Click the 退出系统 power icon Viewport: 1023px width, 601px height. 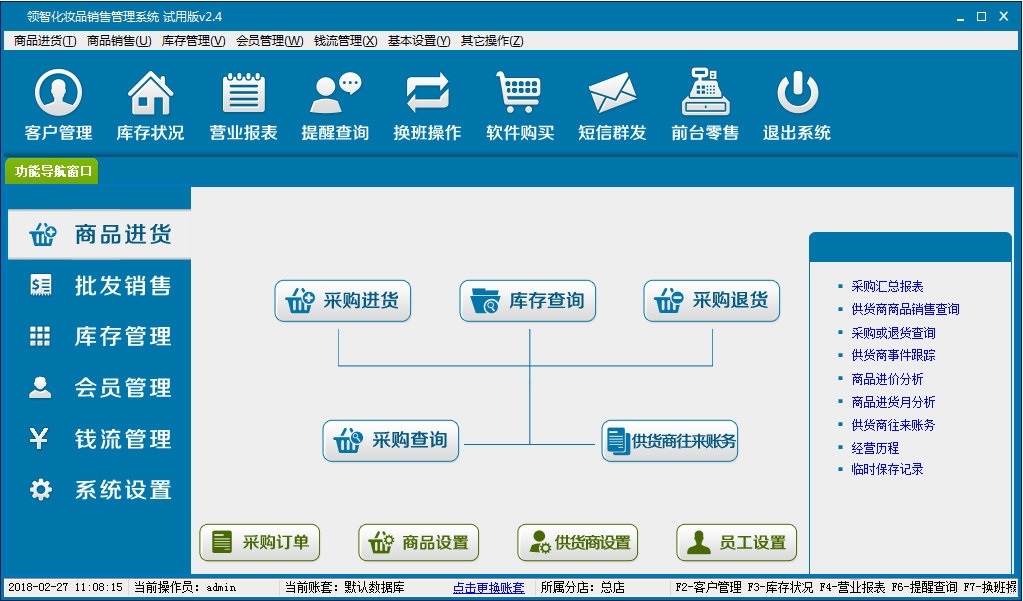point(797,105)
